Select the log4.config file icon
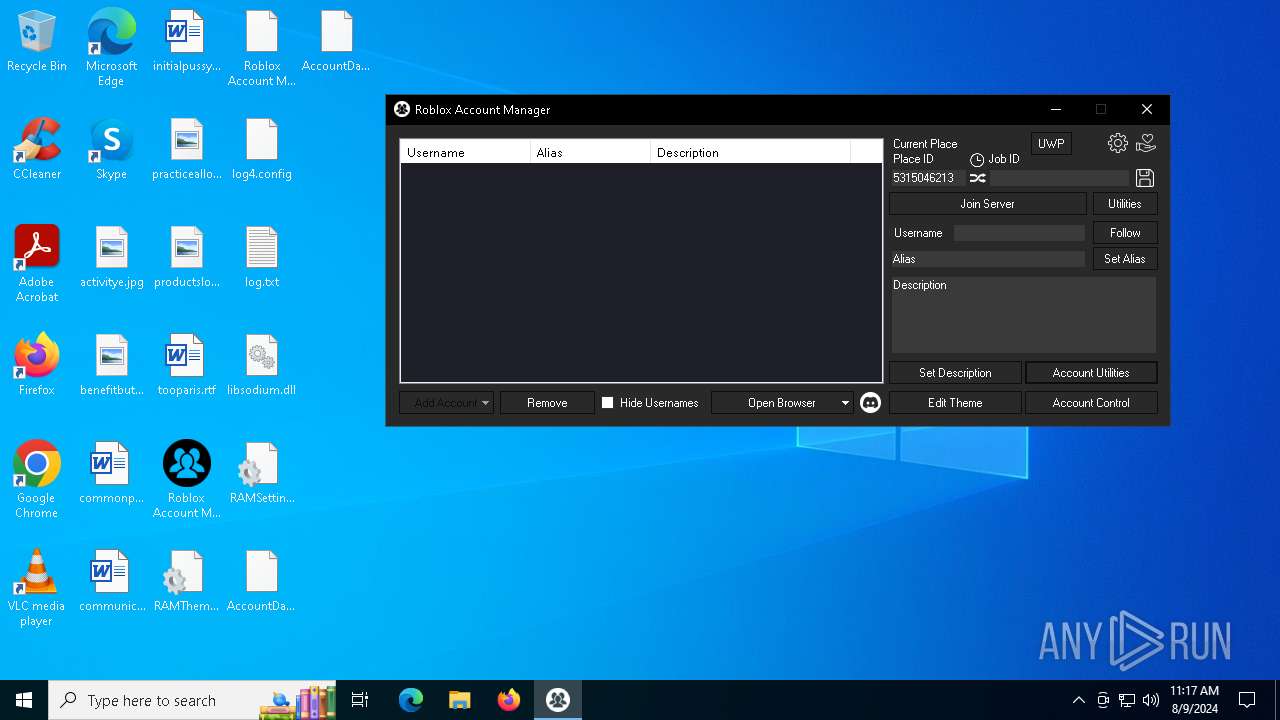The height and width of the screenshot is (720, 1280). 261,149
